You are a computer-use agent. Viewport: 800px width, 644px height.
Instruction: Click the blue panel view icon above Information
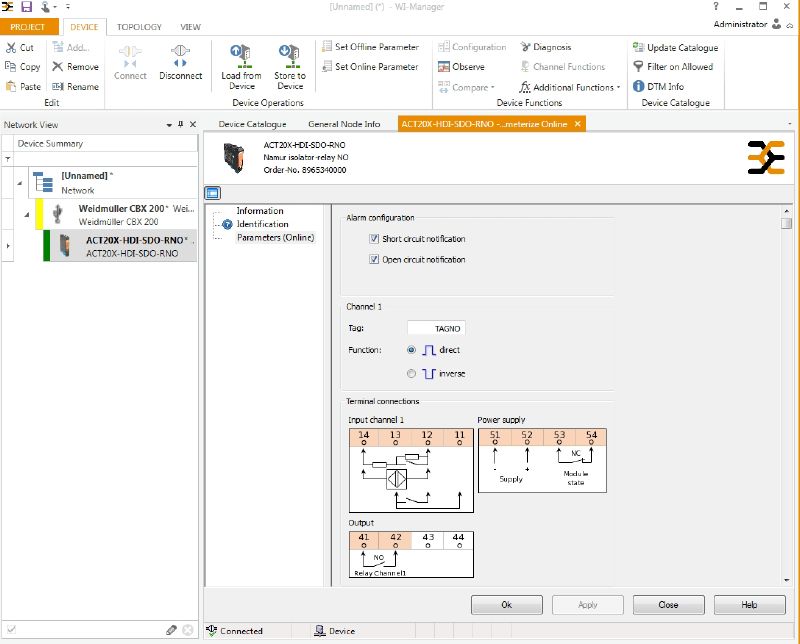[212, 193]
